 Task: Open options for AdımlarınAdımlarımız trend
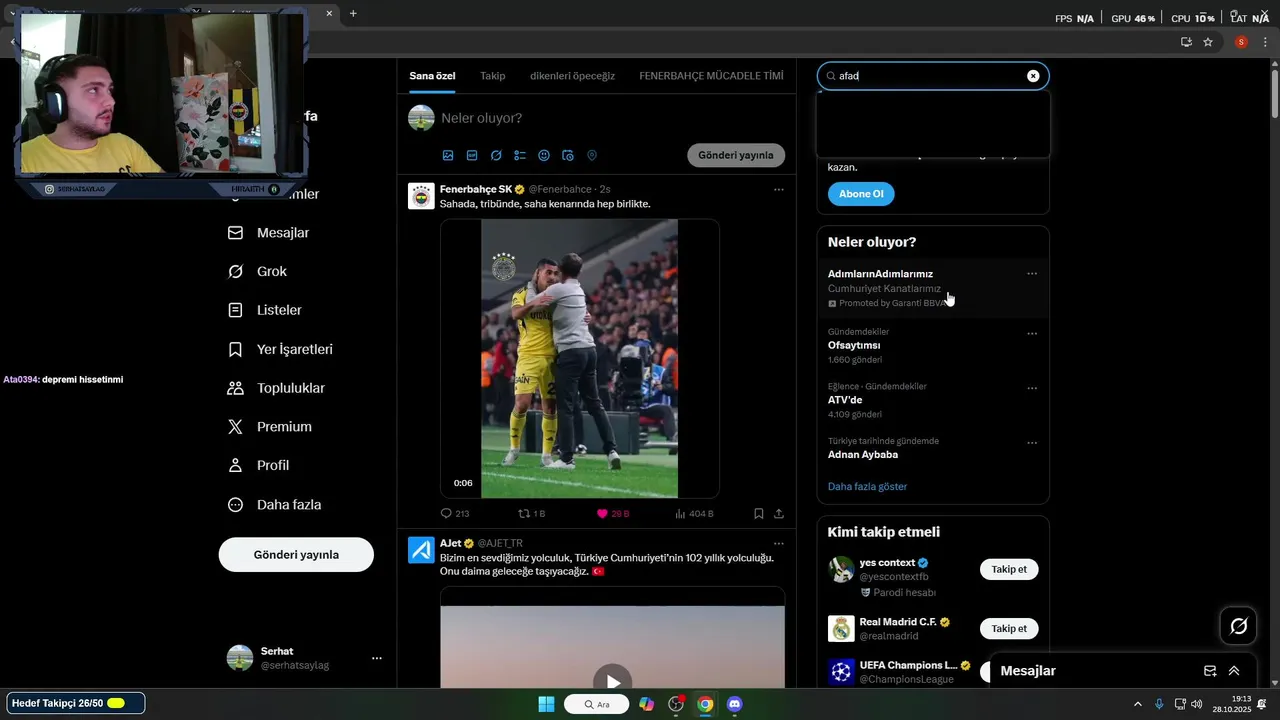pos(1032,274)
